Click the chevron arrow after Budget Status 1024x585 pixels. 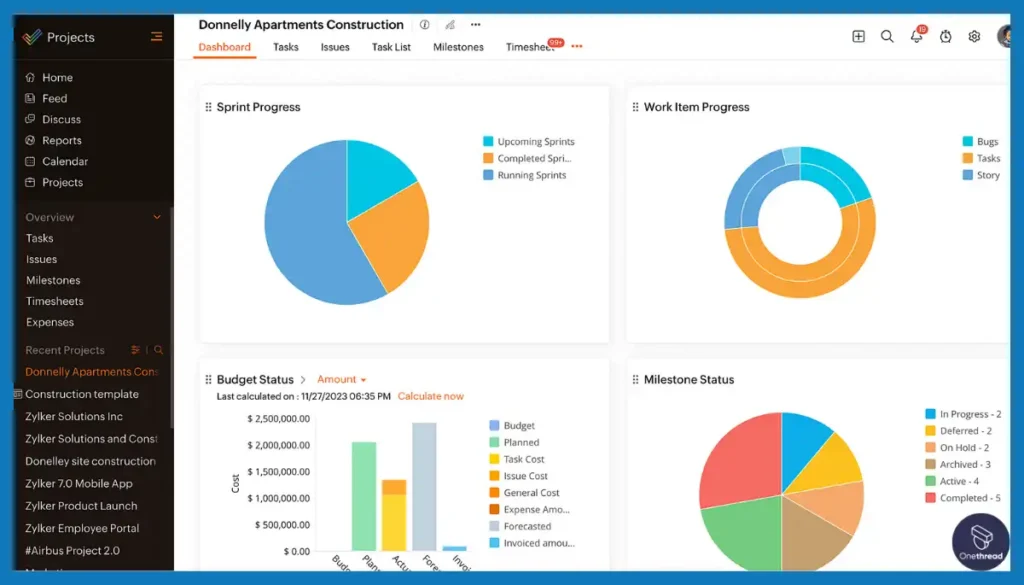[x=303, y=379]
